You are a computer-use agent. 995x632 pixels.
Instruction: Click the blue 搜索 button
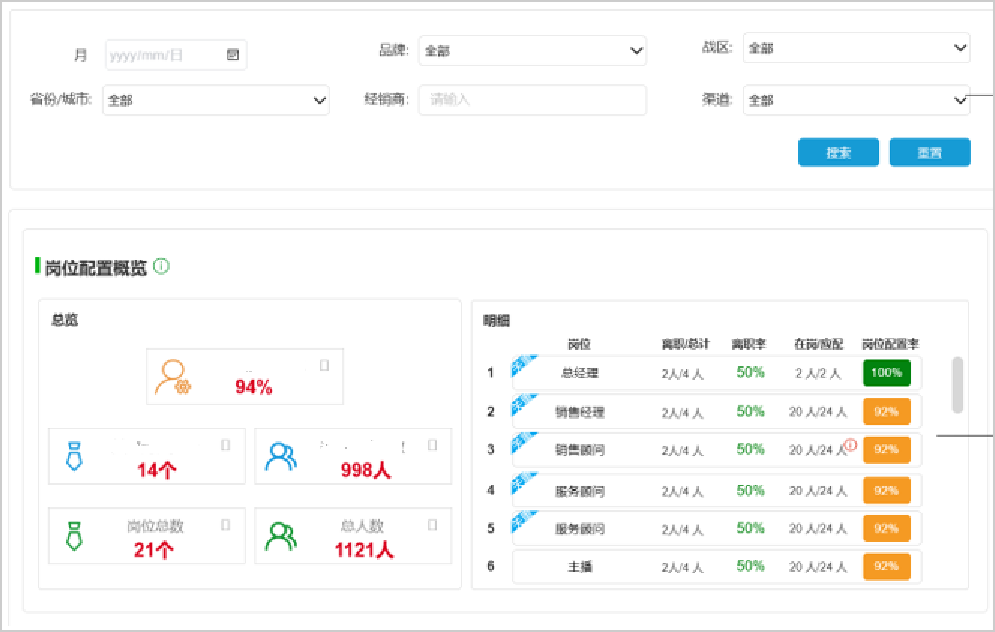(x=838, y=153)
